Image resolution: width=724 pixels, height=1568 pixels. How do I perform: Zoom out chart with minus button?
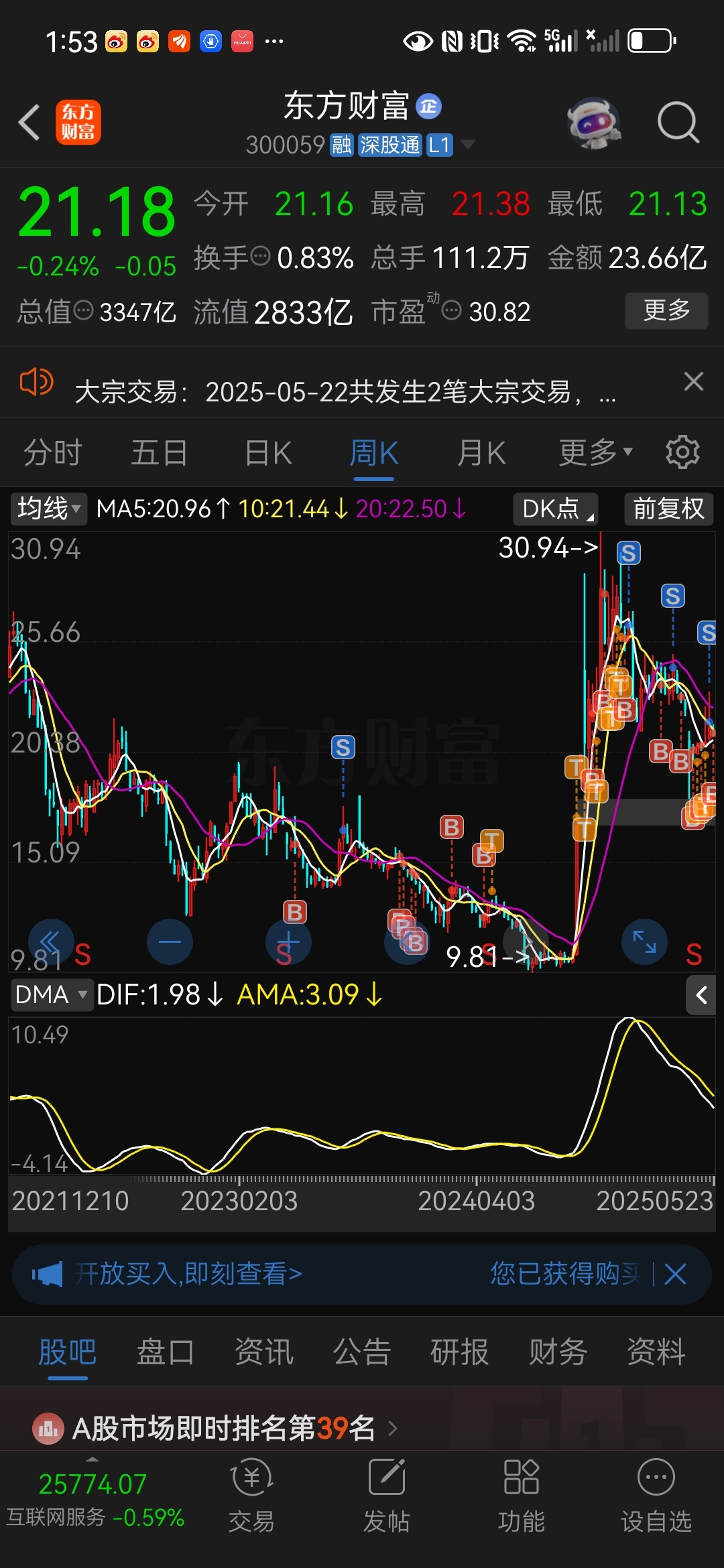pos(170,941)
